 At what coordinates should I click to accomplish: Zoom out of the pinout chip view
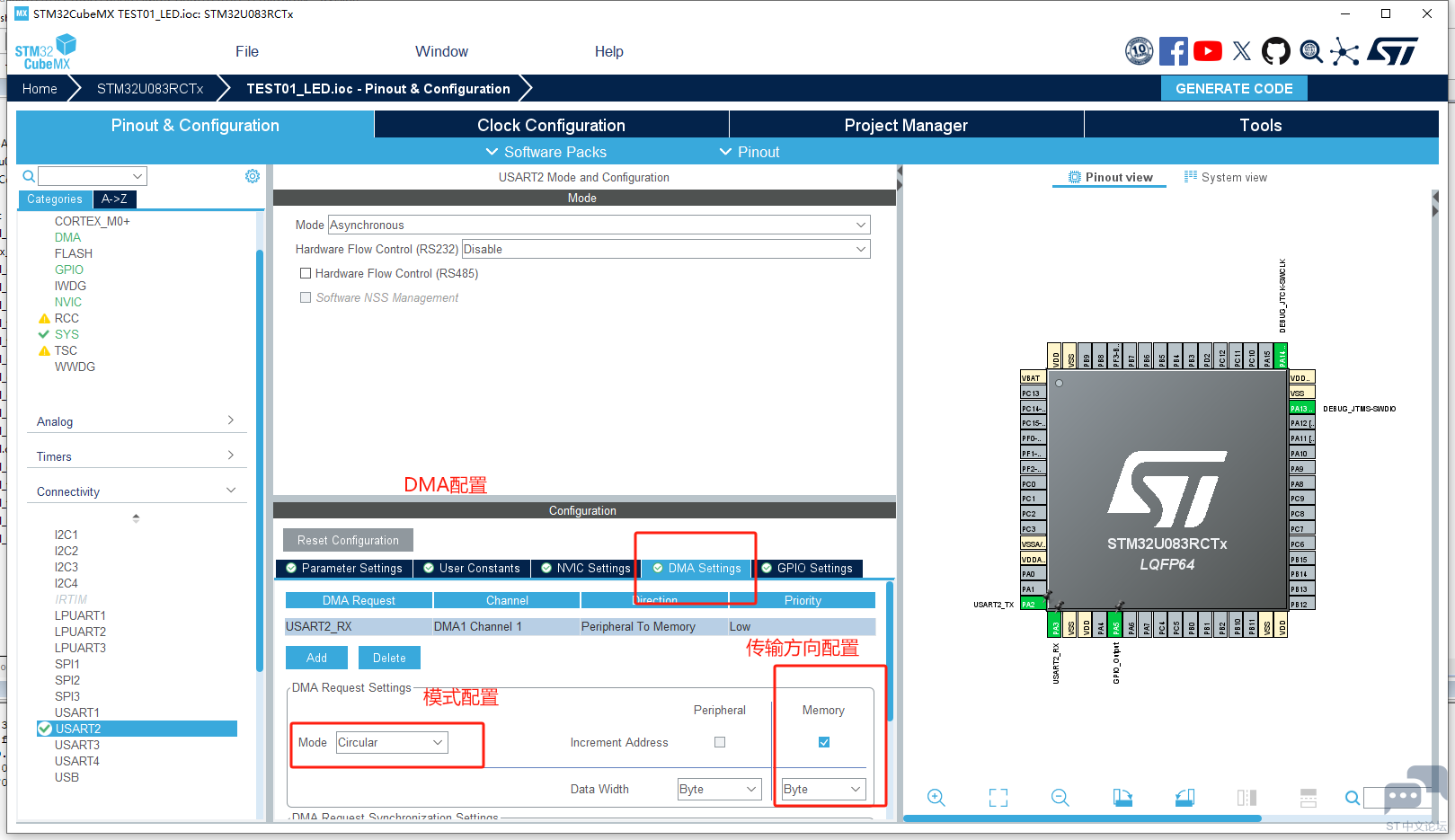point(1060,798)
